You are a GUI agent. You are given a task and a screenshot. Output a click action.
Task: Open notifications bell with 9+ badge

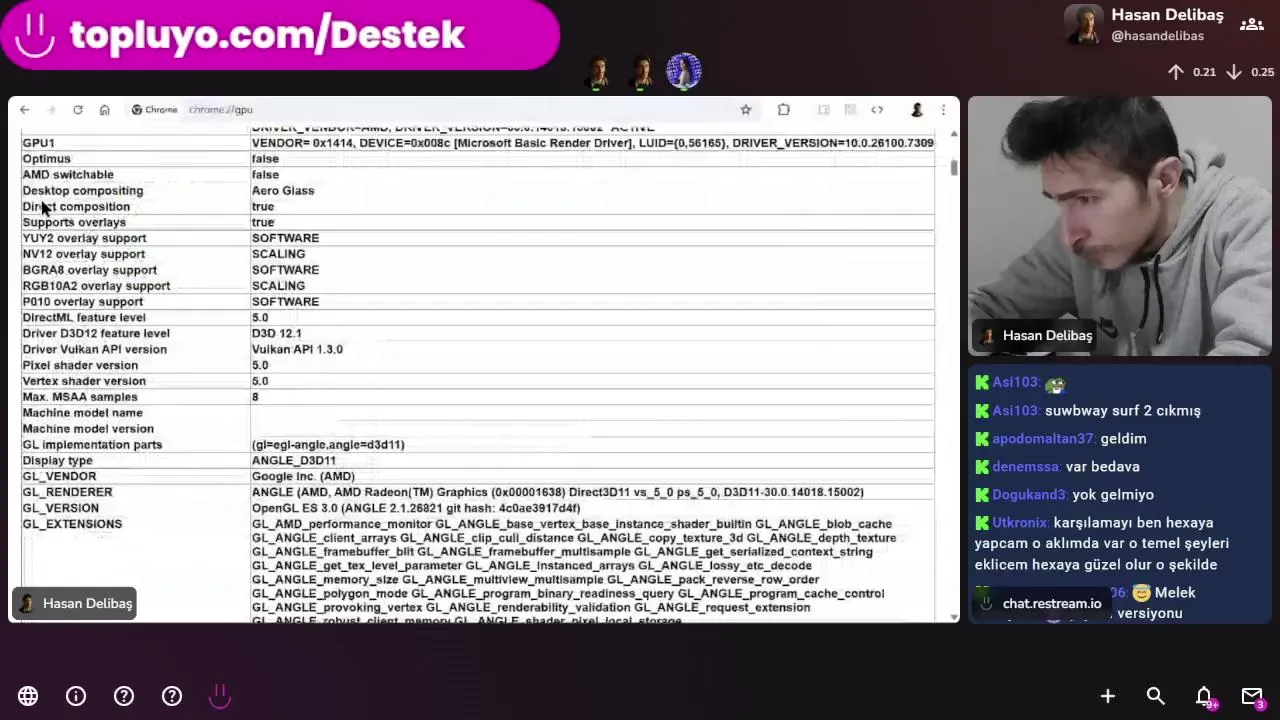coord(1205,697)
